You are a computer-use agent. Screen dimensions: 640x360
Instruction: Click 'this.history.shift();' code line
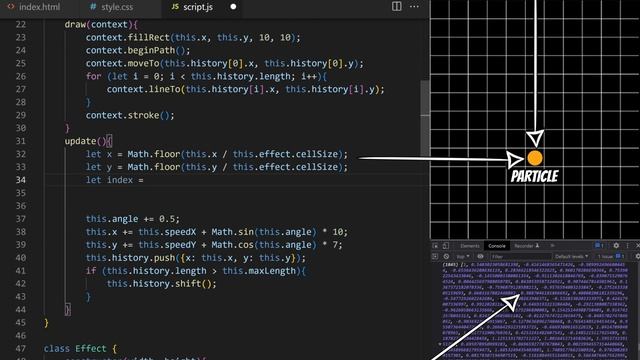[162, 284]
